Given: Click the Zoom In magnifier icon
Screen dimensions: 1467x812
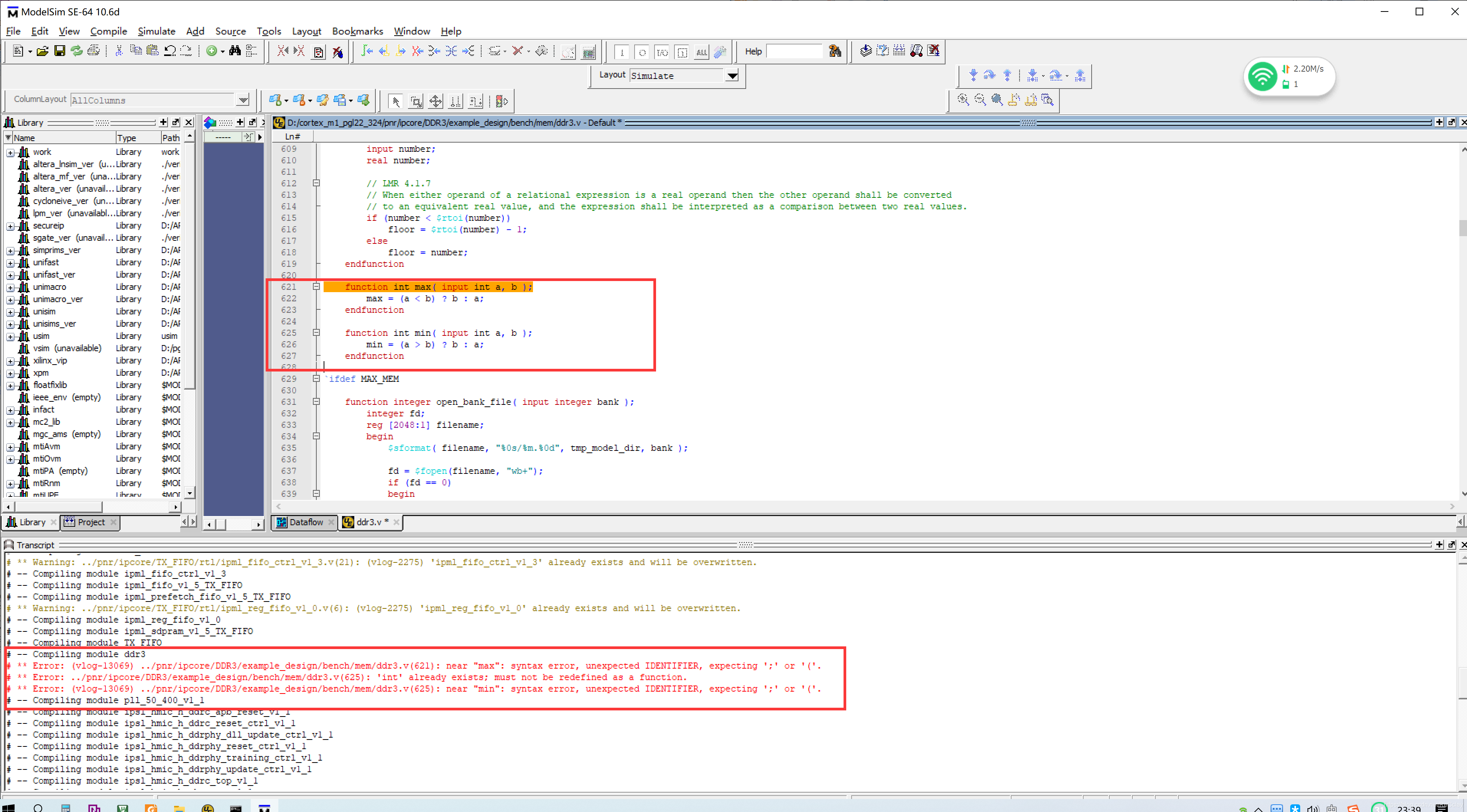Looking at the screenshot, I should [x=963, y=100].
